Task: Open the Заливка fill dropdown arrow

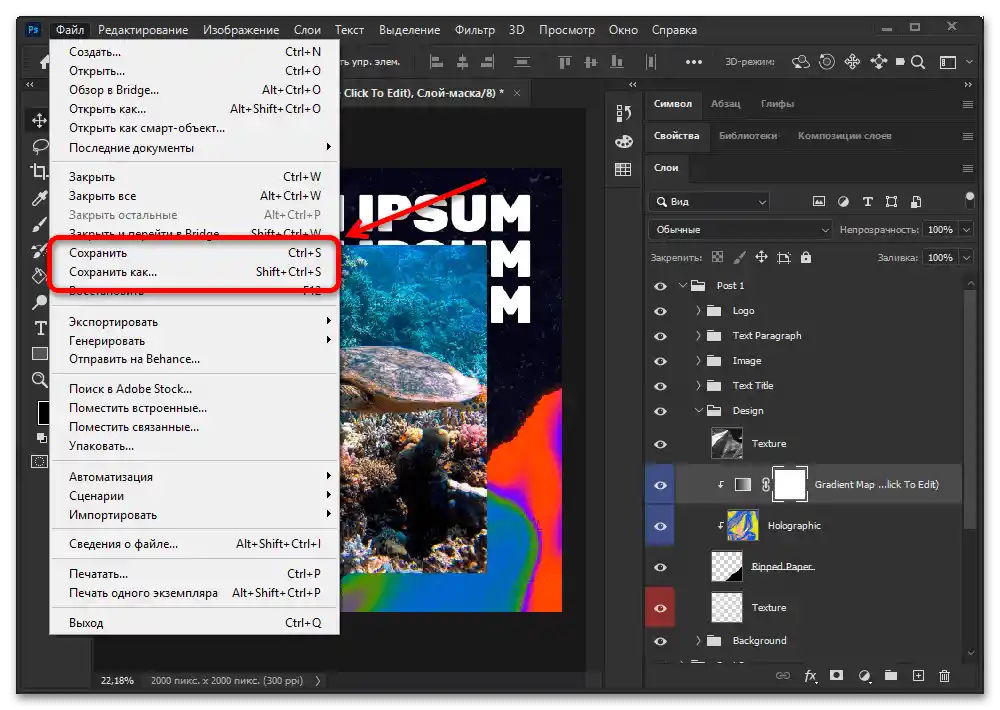Action: point(966,258)
